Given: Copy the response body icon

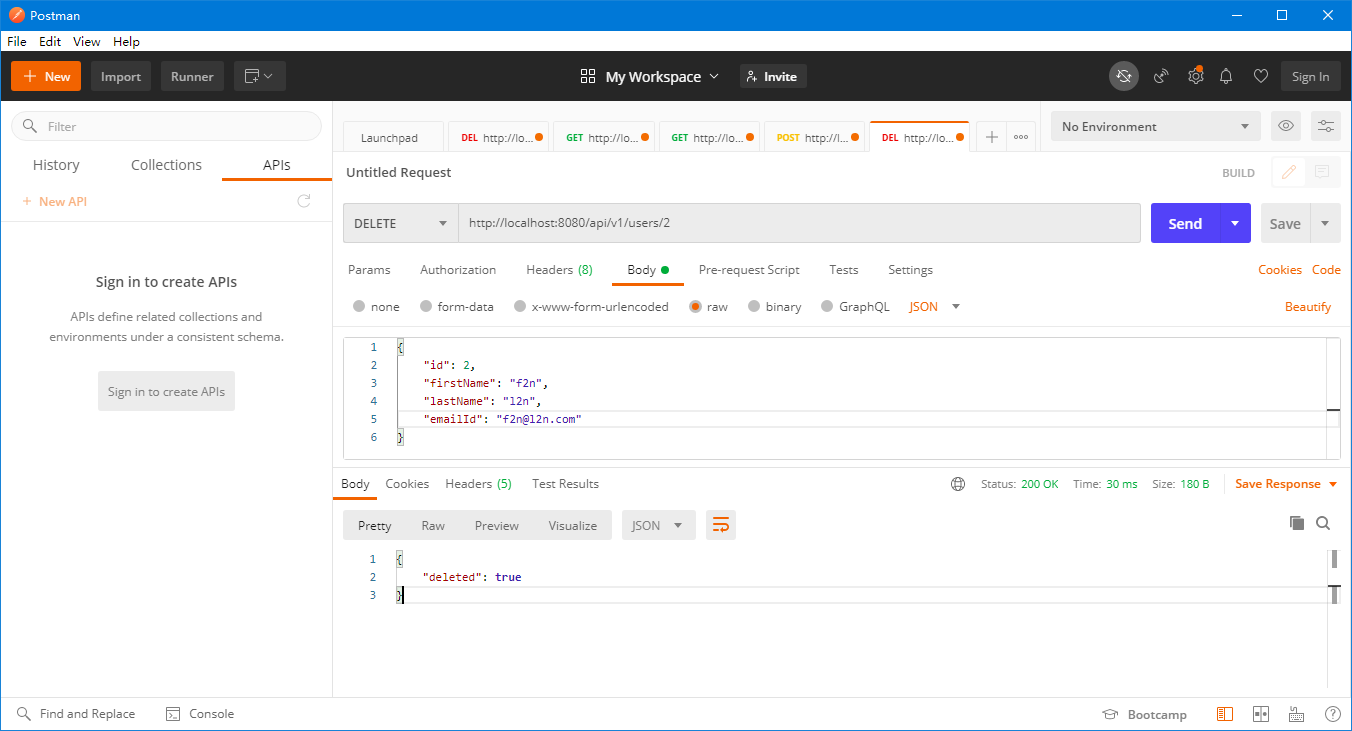Looking at the screenshot, I should coord(1297,523).
